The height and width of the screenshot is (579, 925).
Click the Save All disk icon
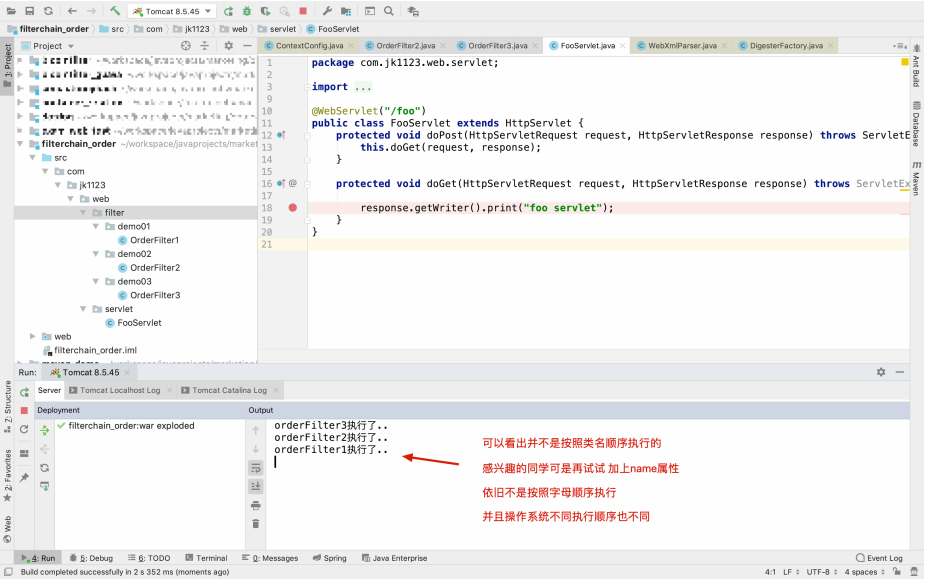(29, 11)
